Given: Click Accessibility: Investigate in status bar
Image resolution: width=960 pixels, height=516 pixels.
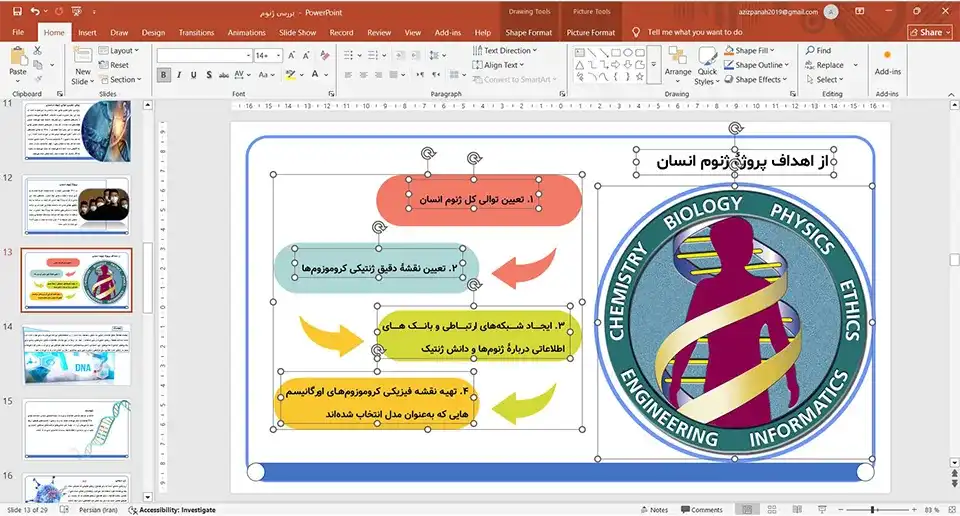Looking at the screenshot, I should click(x=172, y=509).
